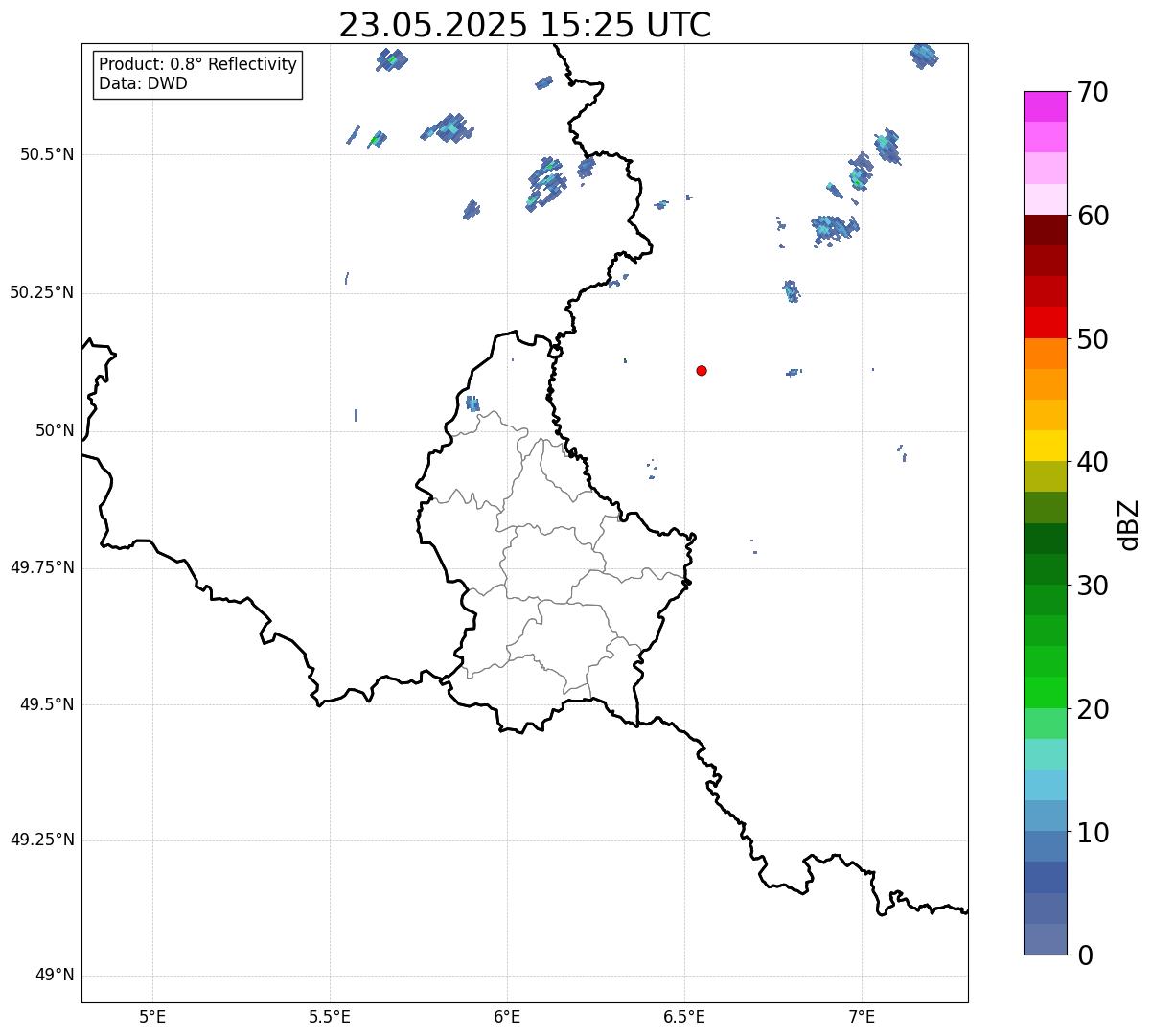Screen dimensions: 1152x1036
Task: Pick the yellow colorbar segment above 40
Action: point(1046,446)
